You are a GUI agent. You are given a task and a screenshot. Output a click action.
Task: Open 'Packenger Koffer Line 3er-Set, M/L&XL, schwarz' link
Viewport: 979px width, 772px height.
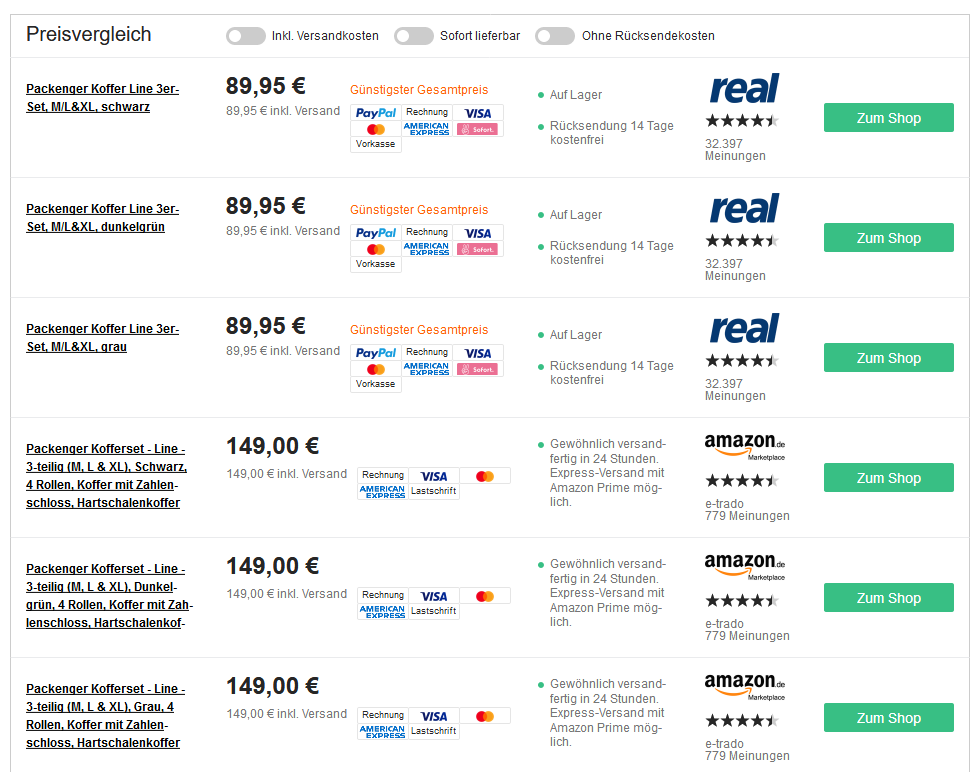click(x=102, y=98)
